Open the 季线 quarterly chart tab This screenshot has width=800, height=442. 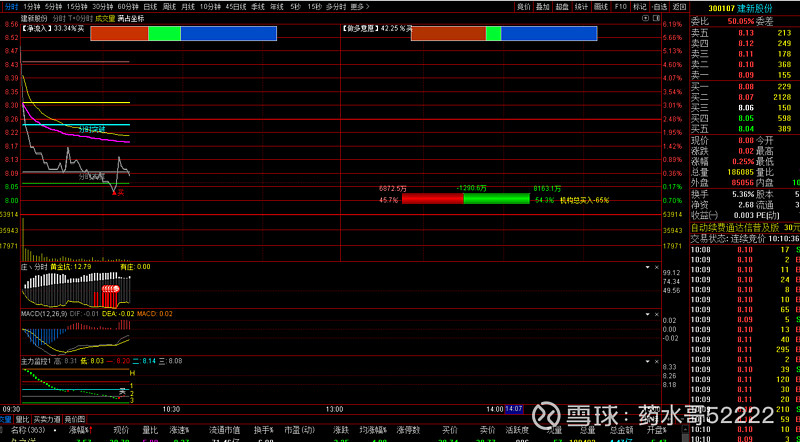coord(258,7)
